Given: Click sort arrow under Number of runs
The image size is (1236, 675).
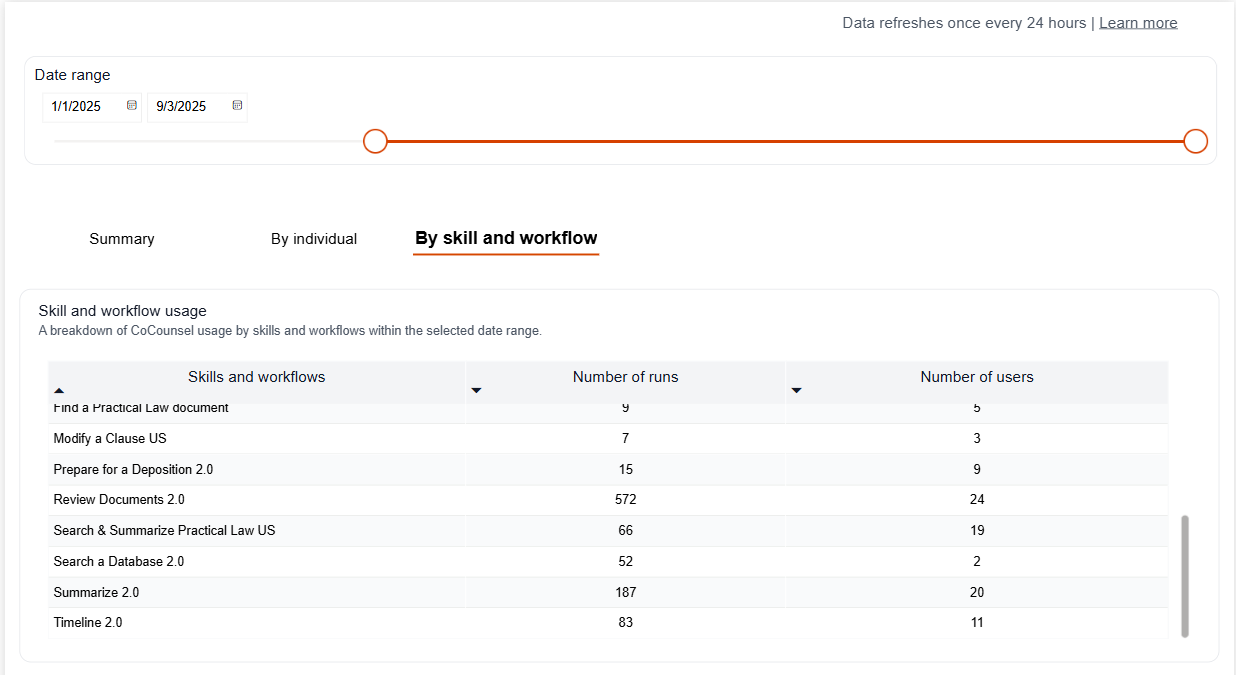Looking at the screenshot, I should click(476, 390).
